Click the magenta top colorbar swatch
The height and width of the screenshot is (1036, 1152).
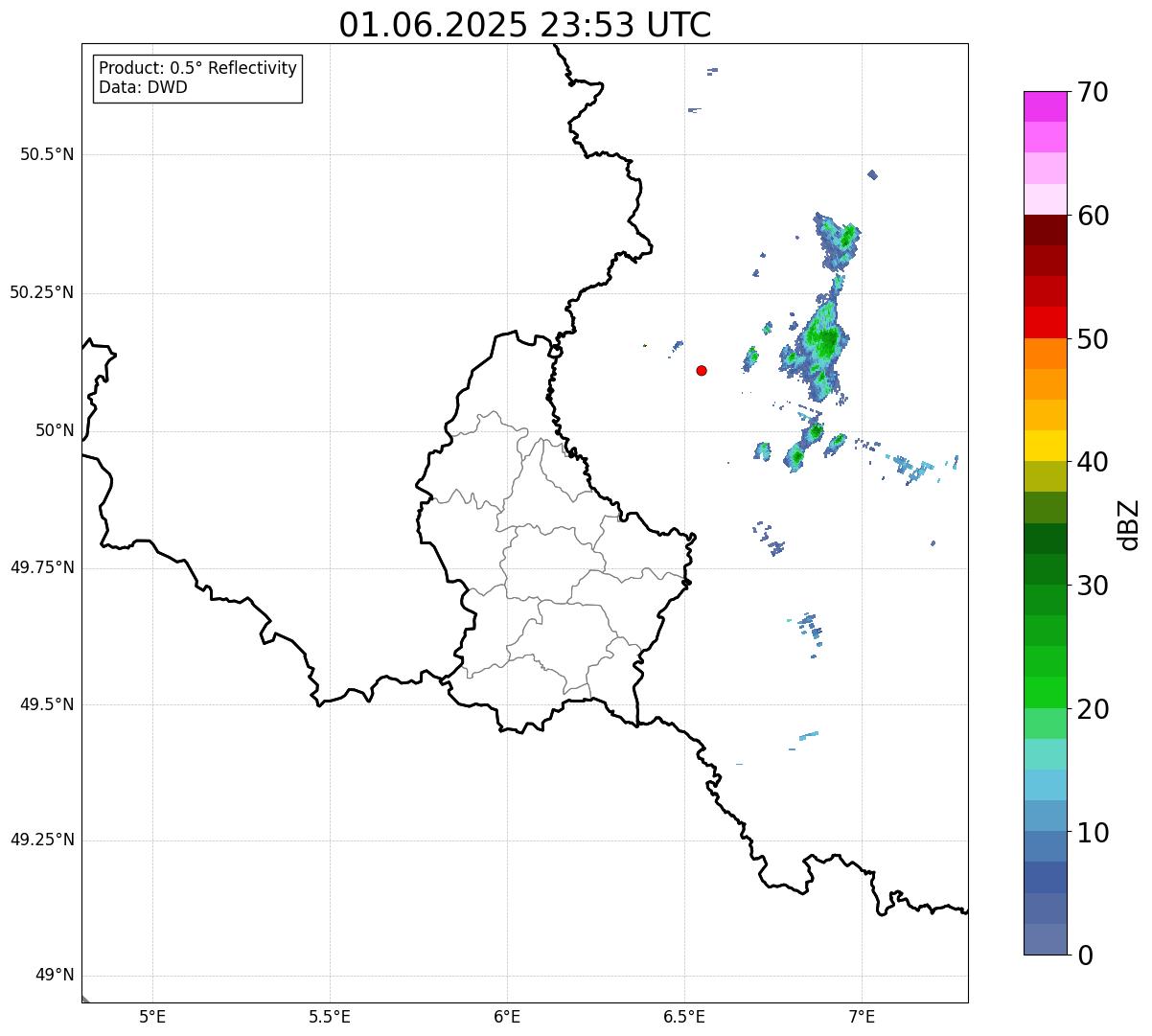pos(1045,106)
